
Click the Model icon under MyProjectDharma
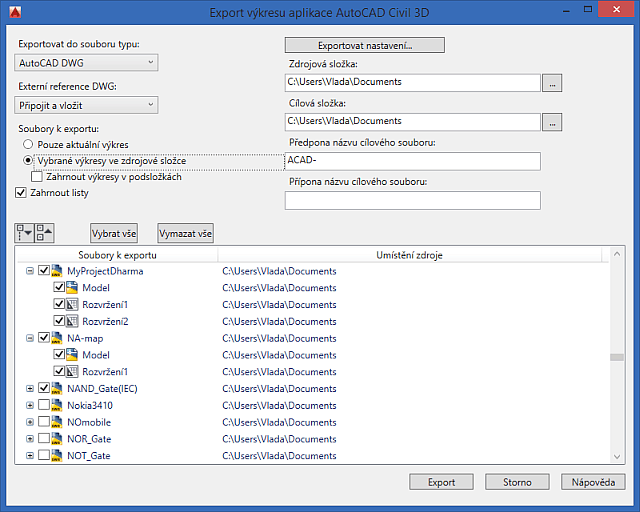(x=72, y=288)
